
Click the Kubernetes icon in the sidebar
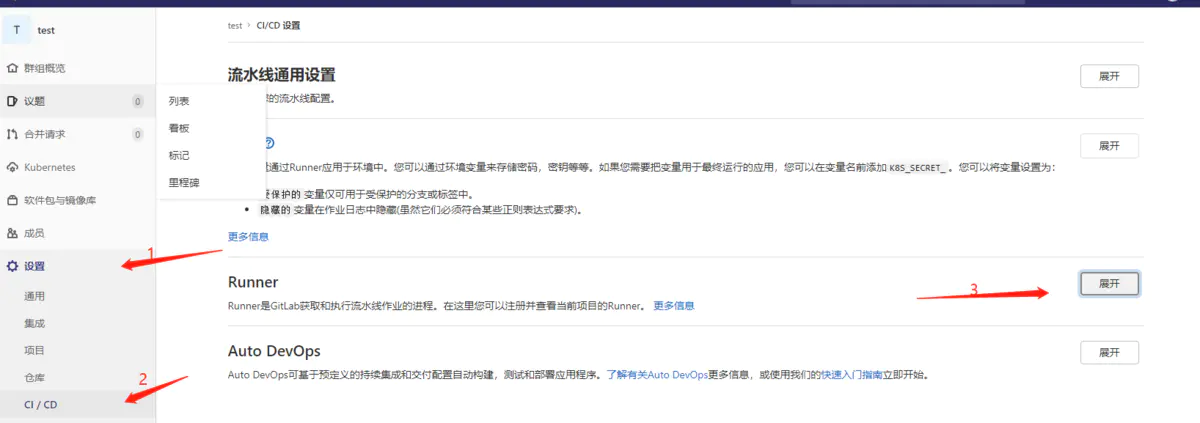pyautogui.click(x=12, y=167)
